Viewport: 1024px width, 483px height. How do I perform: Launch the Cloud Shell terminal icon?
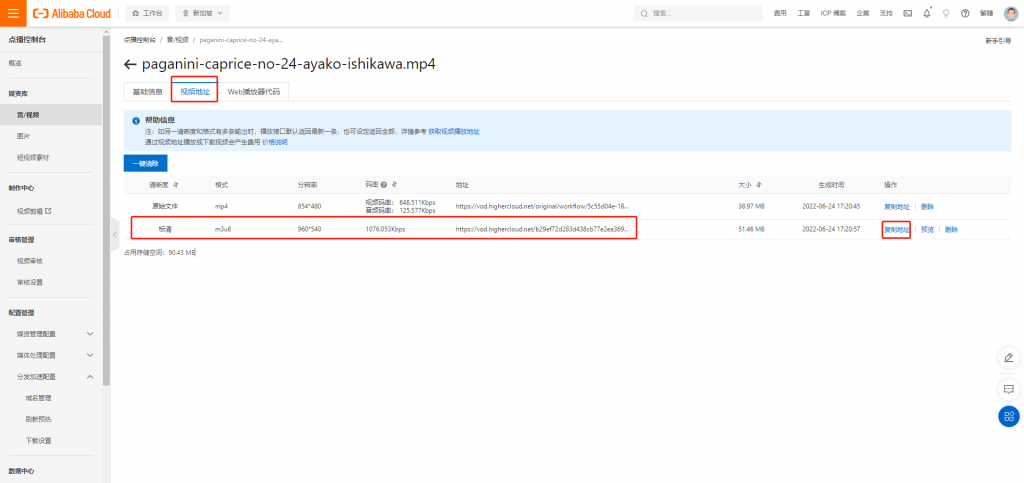click(908, 13)
